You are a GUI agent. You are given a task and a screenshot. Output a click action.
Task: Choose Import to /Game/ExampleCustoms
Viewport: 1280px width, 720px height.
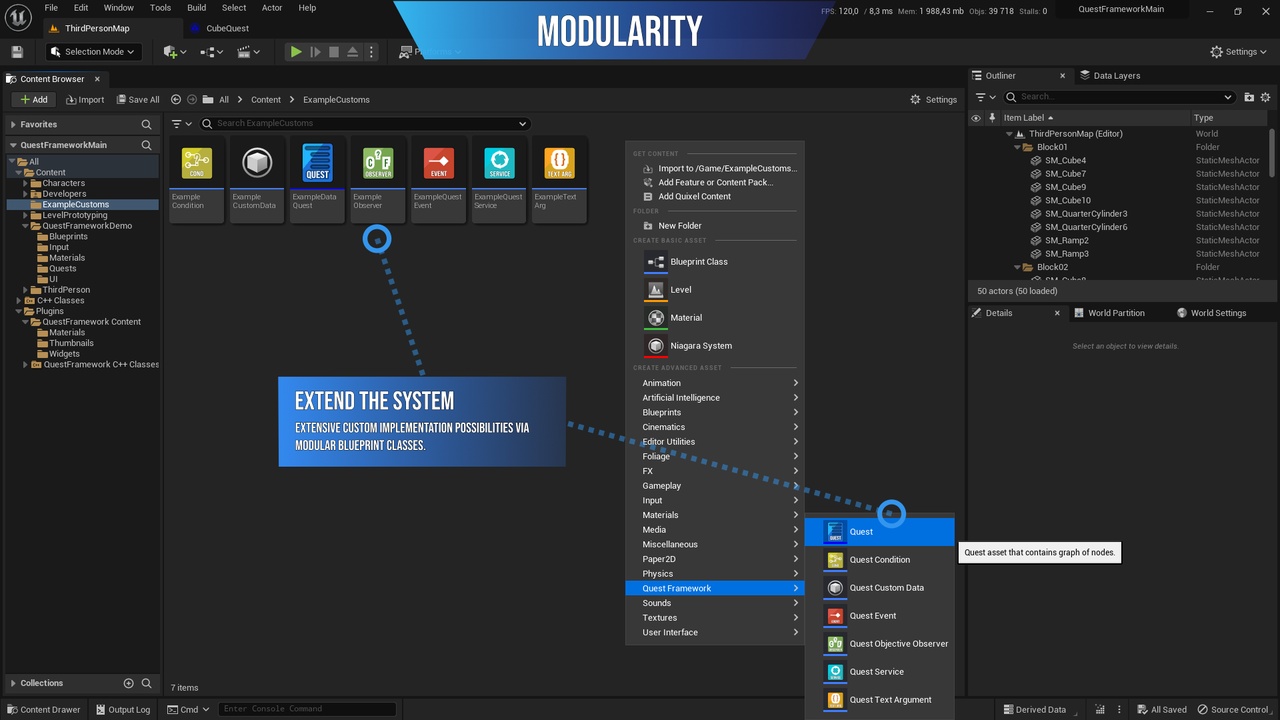tap(719, 168)
